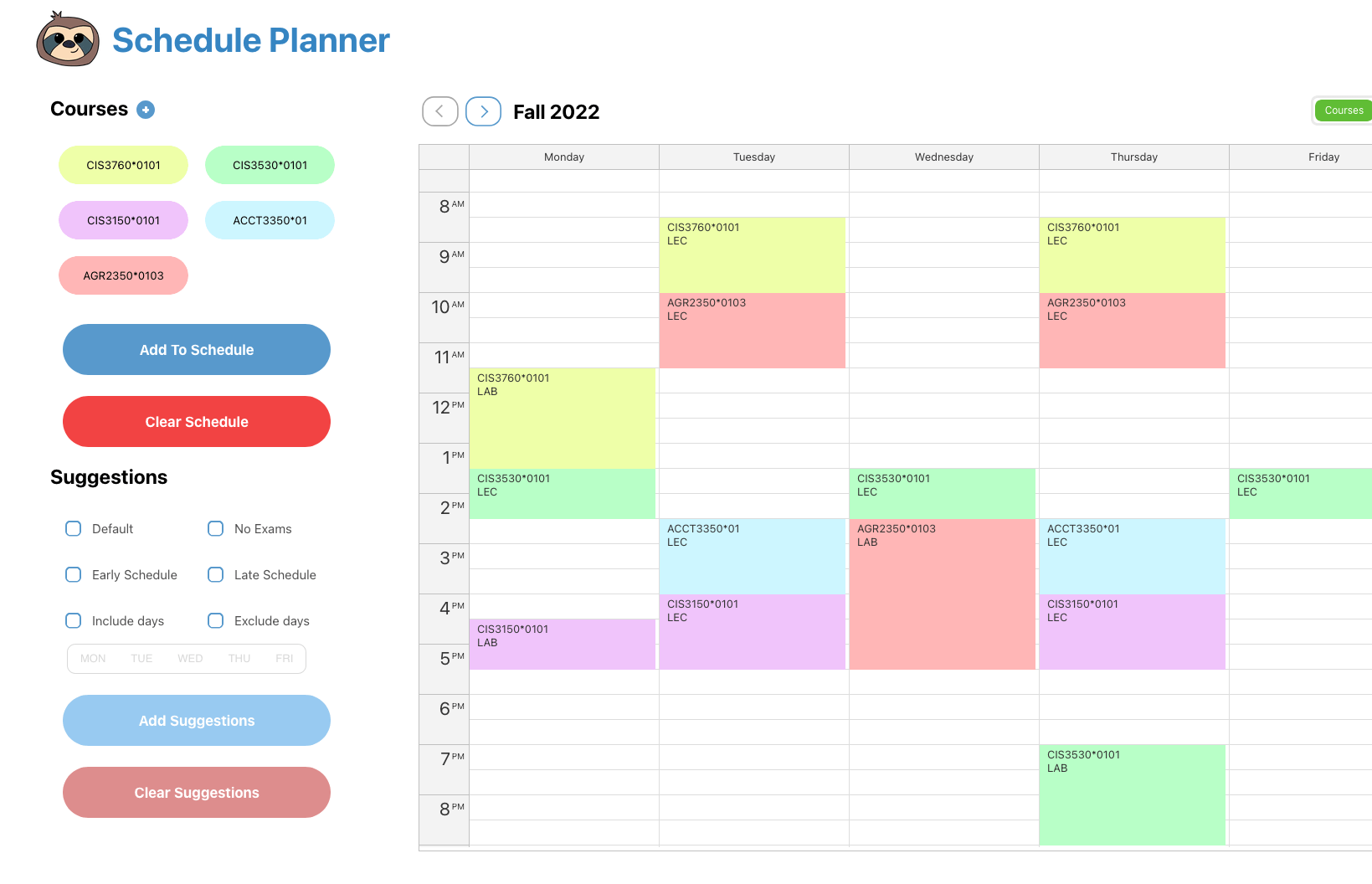The image size is (1372, 884).
Task: Check the Exclude days option
Action: point(216,620)
